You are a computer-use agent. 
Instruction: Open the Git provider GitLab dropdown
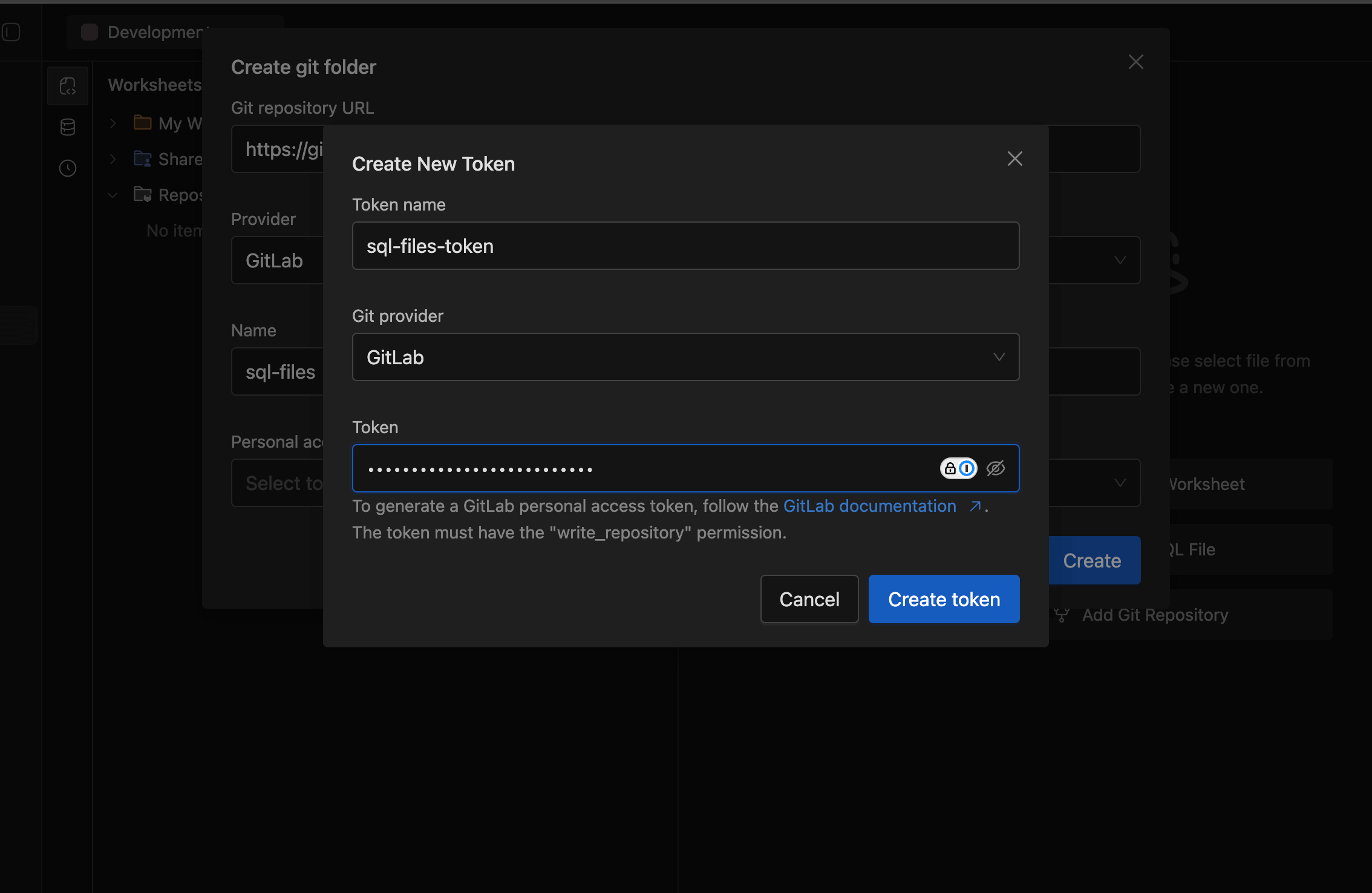coord(686,357)
